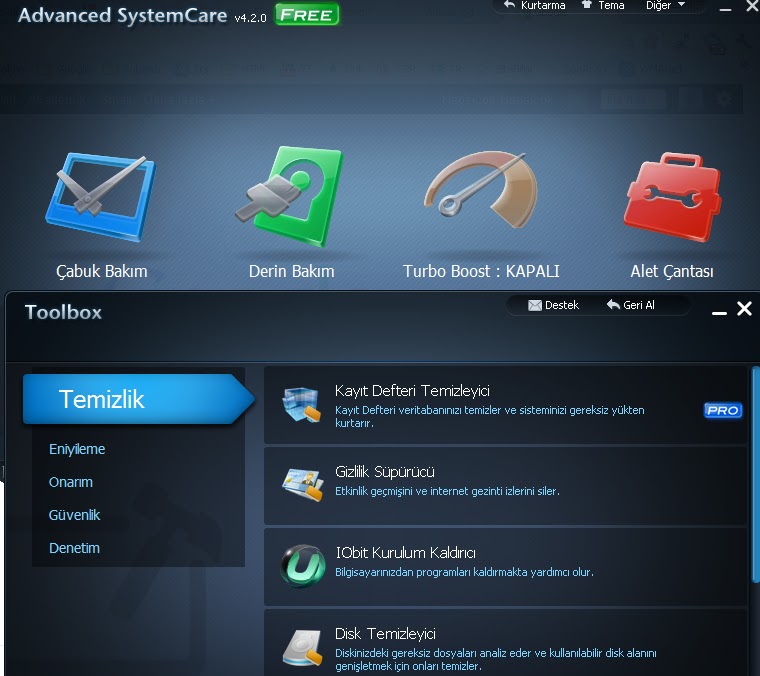Image resolution: width=760 pixels, height=676 pixels.
Task: Click the Turbo Boost : KAPALI label
Action: [481, 271]
